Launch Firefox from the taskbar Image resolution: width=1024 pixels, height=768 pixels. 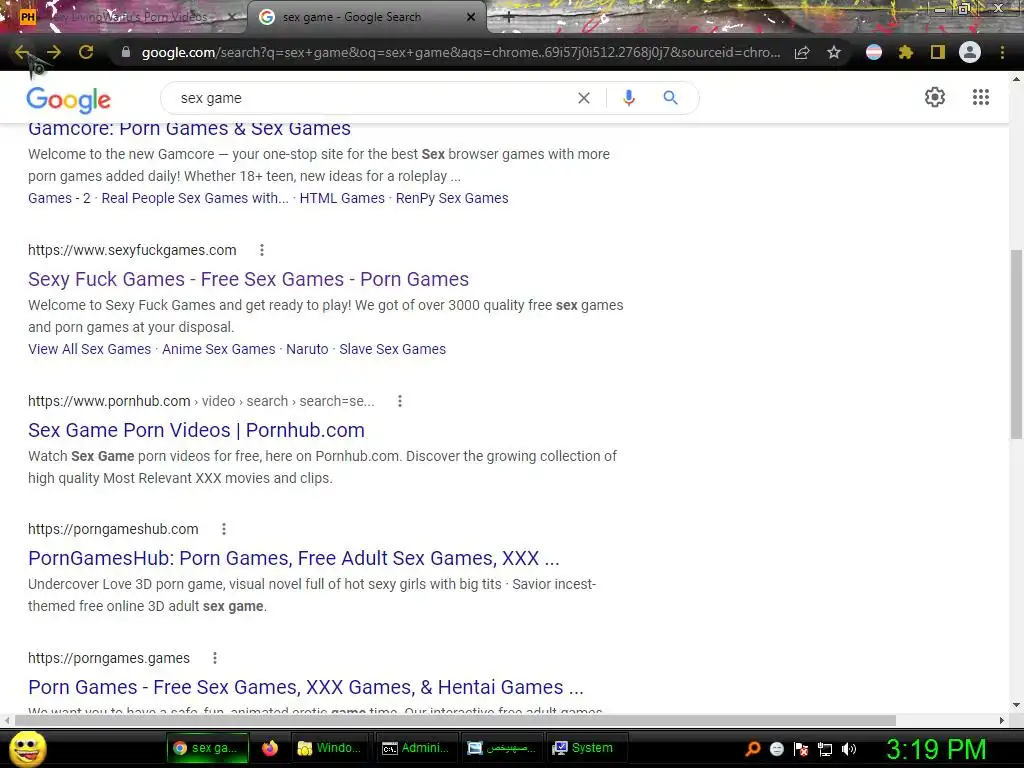270,748
